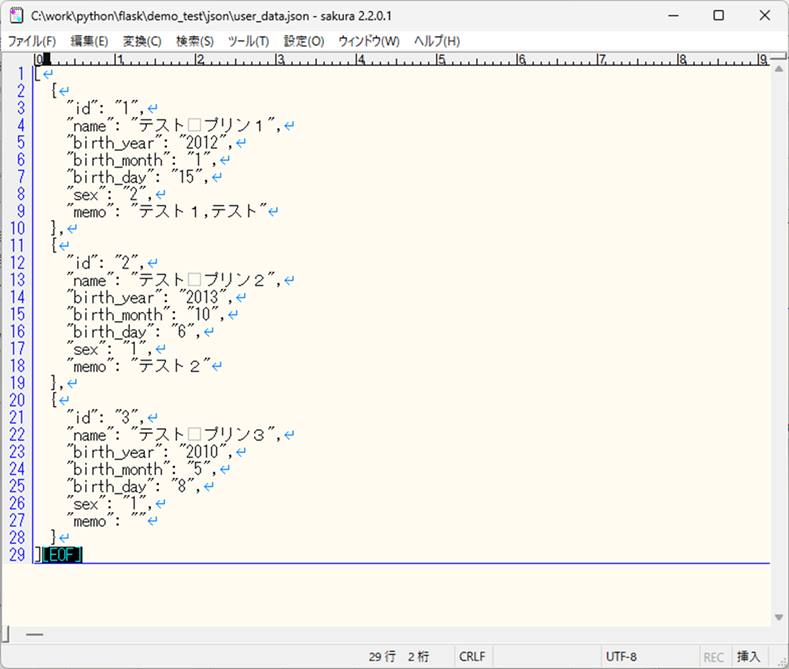Expand the 設定(O) menu
The image size is (789, 669).
coord(304,41)
